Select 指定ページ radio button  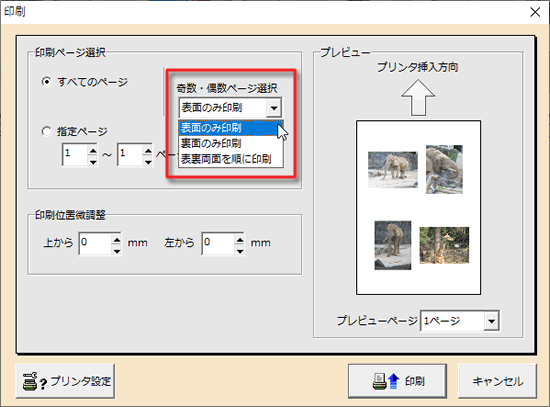coord(46,131)
